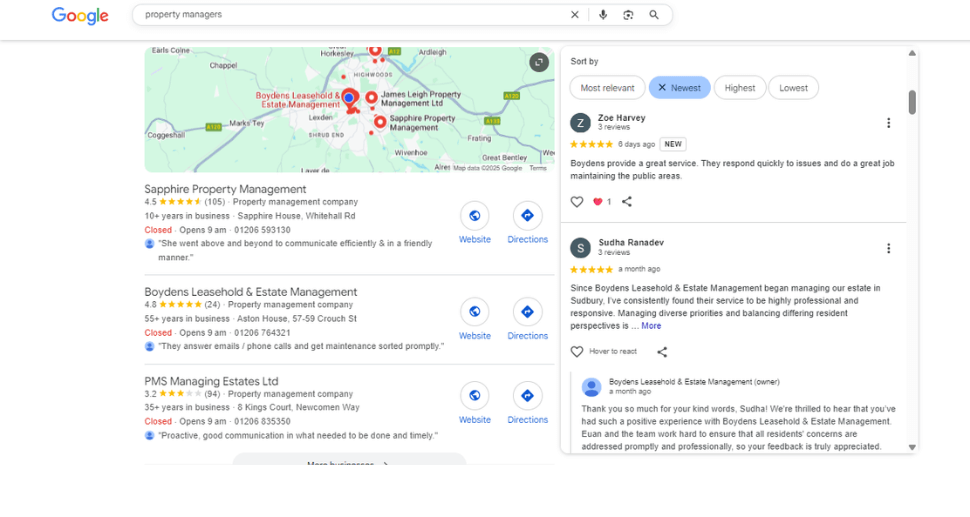Click PMS Managing Estates 3.2 star rating
This screenshot has width=970, height=517.
pos(182,394)
